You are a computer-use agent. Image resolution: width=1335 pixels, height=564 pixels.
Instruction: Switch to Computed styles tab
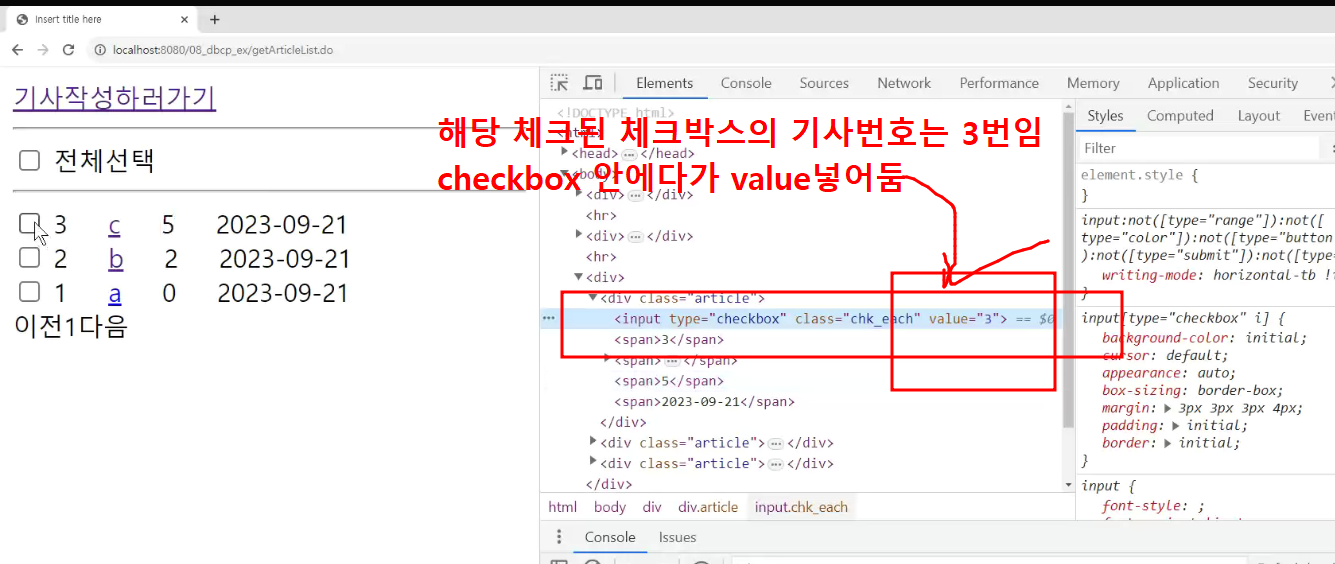coord(1180,116)
